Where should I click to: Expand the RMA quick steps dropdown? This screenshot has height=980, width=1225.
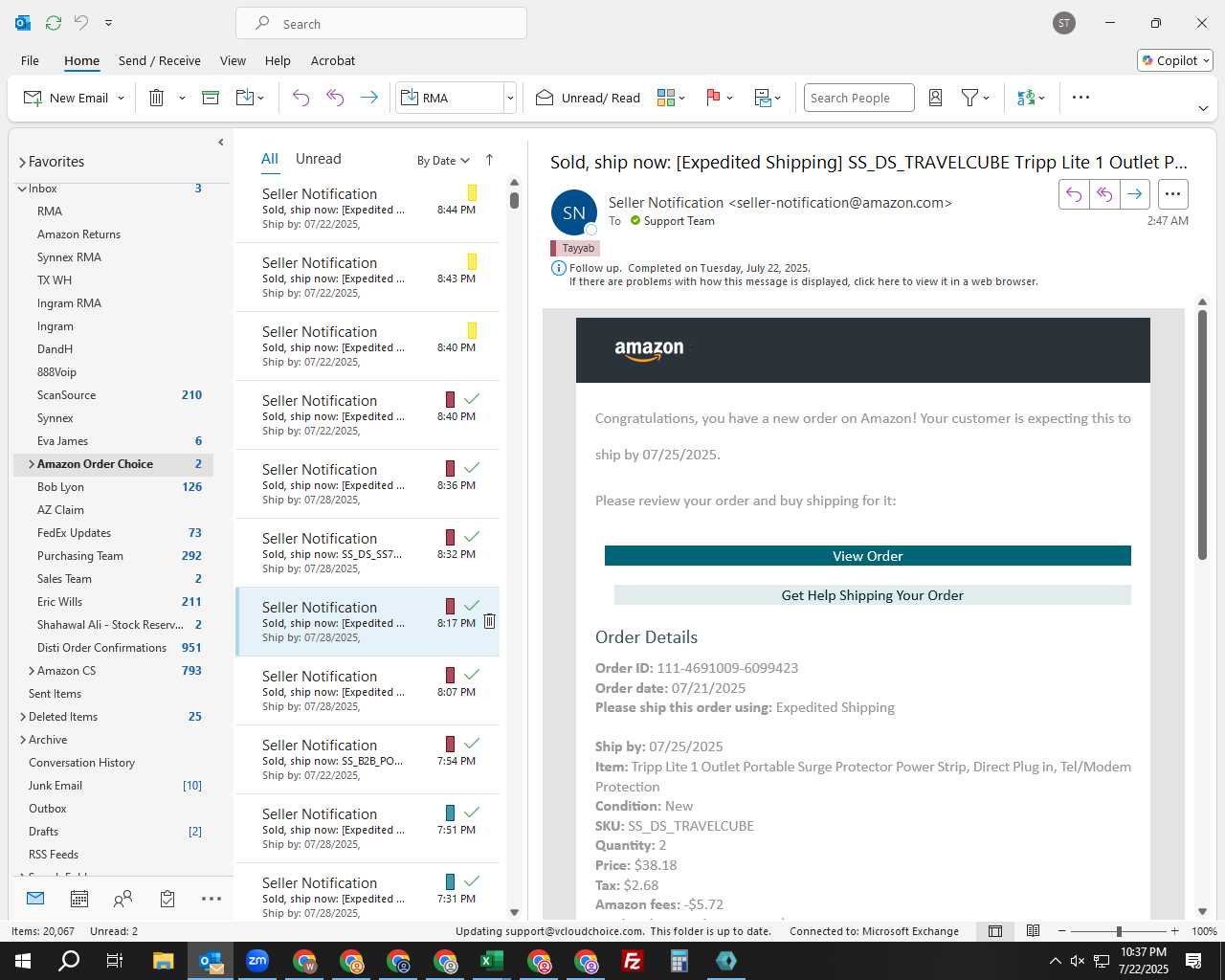point(510,98)
